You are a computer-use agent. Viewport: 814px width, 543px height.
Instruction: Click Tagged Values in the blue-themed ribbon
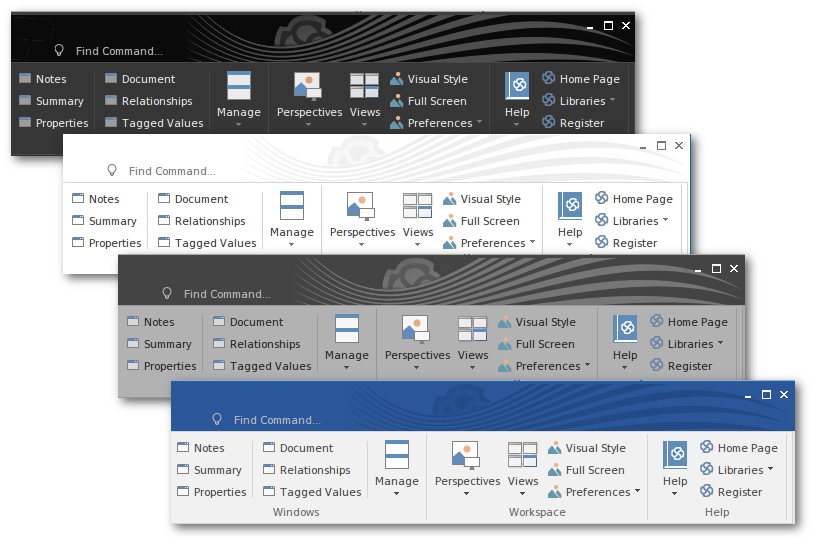[320, 492]
